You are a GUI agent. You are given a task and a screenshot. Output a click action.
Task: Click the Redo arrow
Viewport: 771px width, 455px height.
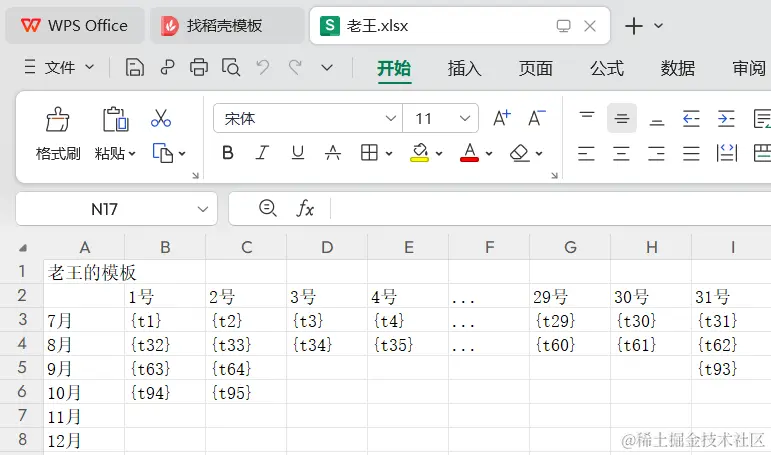point(295,67)
